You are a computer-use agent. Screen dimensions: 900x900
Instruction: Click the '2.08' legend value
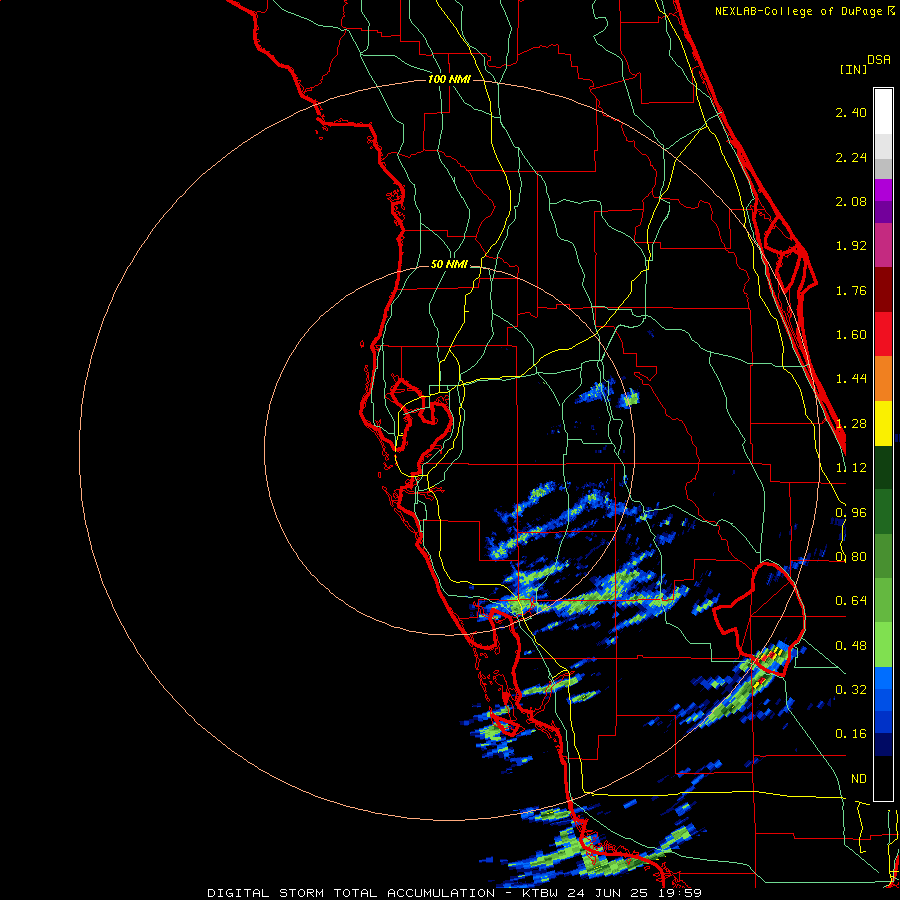tap(851, 201)
